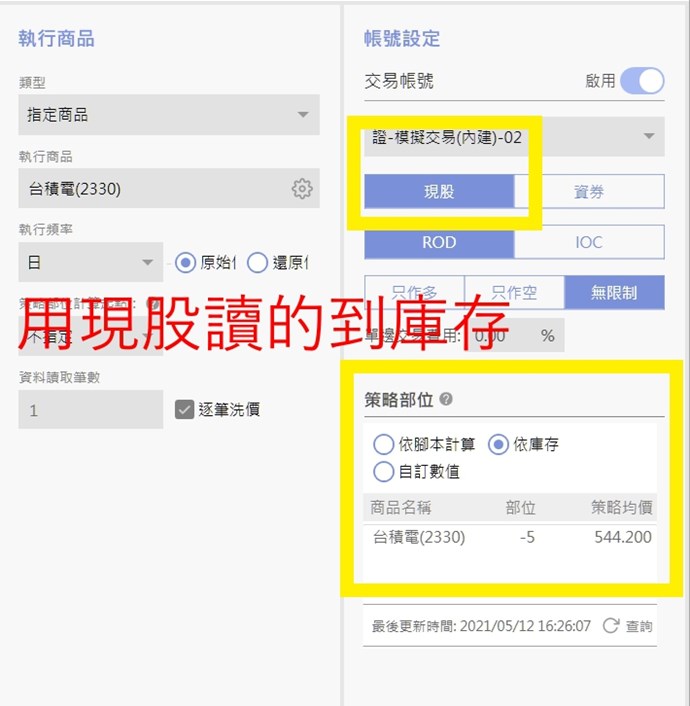Click the 資料讀取筆數 input field
This screenshot has height=706, width=690.
[91, 409]
